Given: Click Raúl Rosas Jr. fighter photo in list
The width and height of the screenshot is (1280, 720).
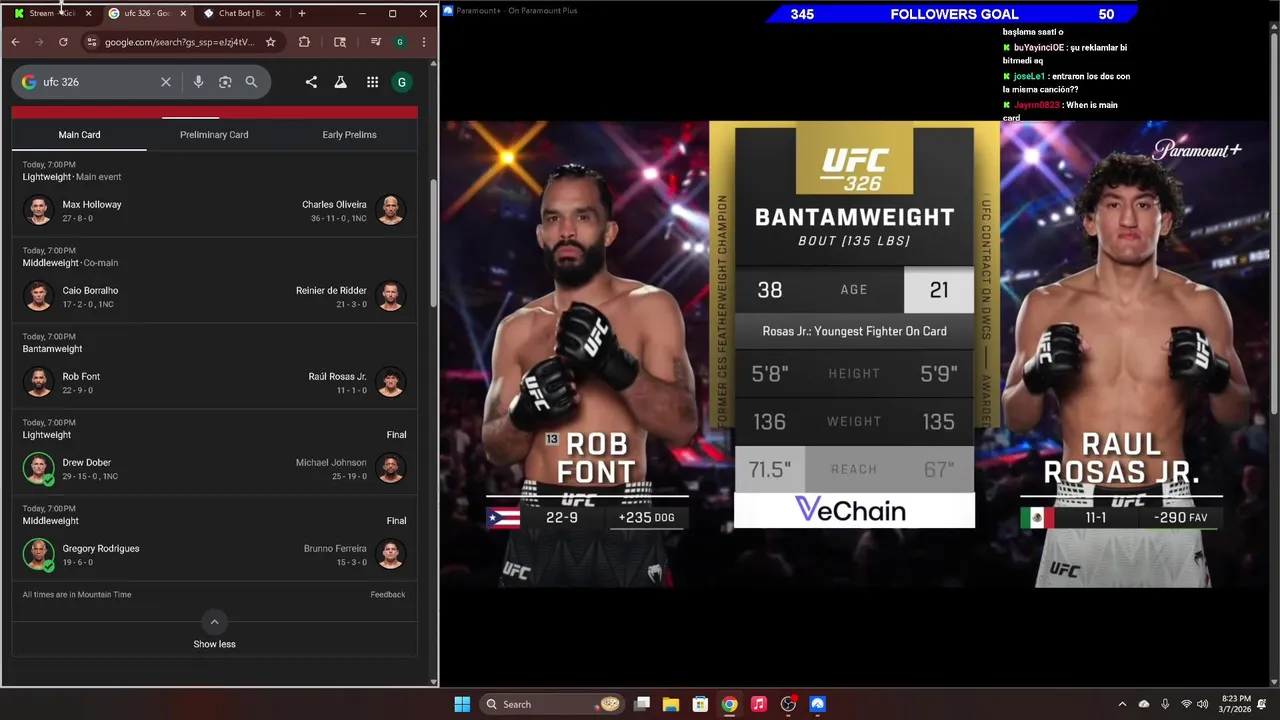Looking at the screenshot, I should pos(390,382).
